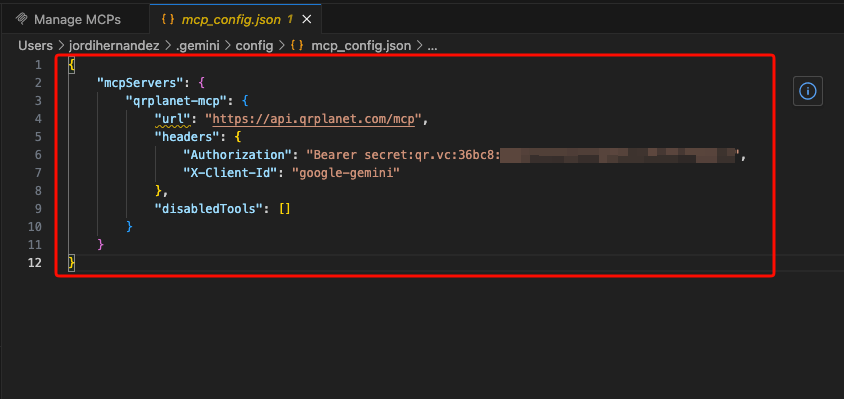Open the jordihernandez breadcrumb segment
The height and width of the screenshot is (399, 844).
coord(114,46)
